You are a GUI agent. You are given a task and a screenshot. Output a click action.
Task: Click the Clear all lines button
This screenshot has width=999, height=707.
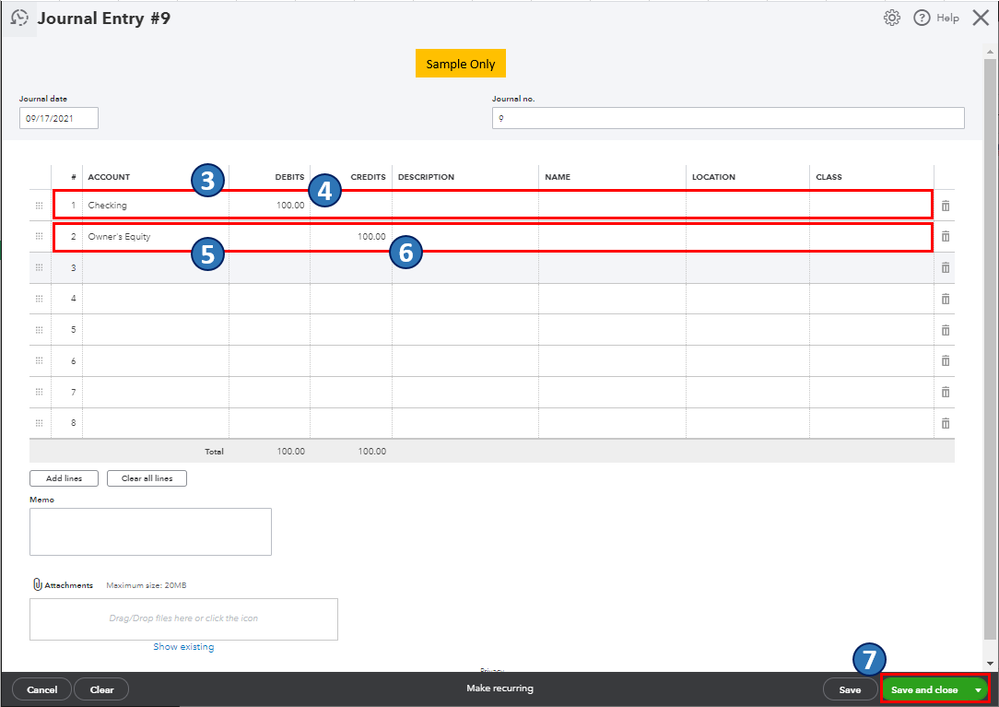click(147, 478)
